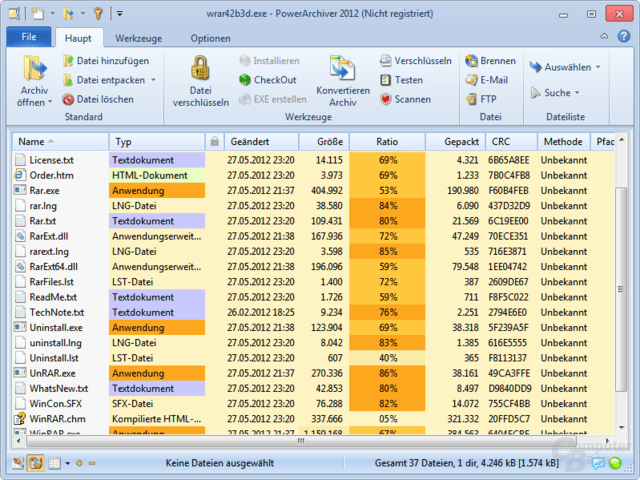Click the Installieren icon
Viewport: 640px width, 480px height.
[x=244, y=61]
